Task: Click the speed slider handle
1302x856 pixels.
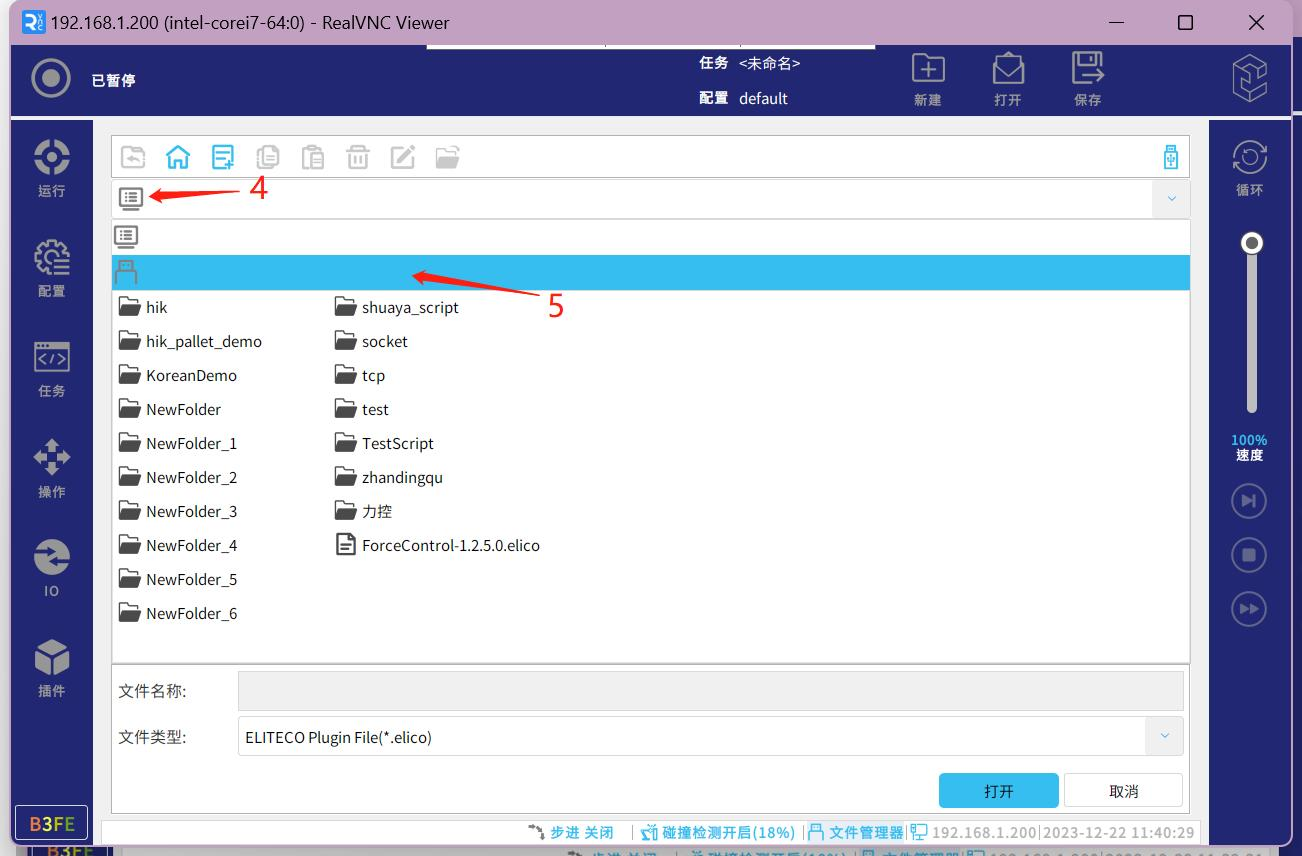Action: [x=1251, y=243]
